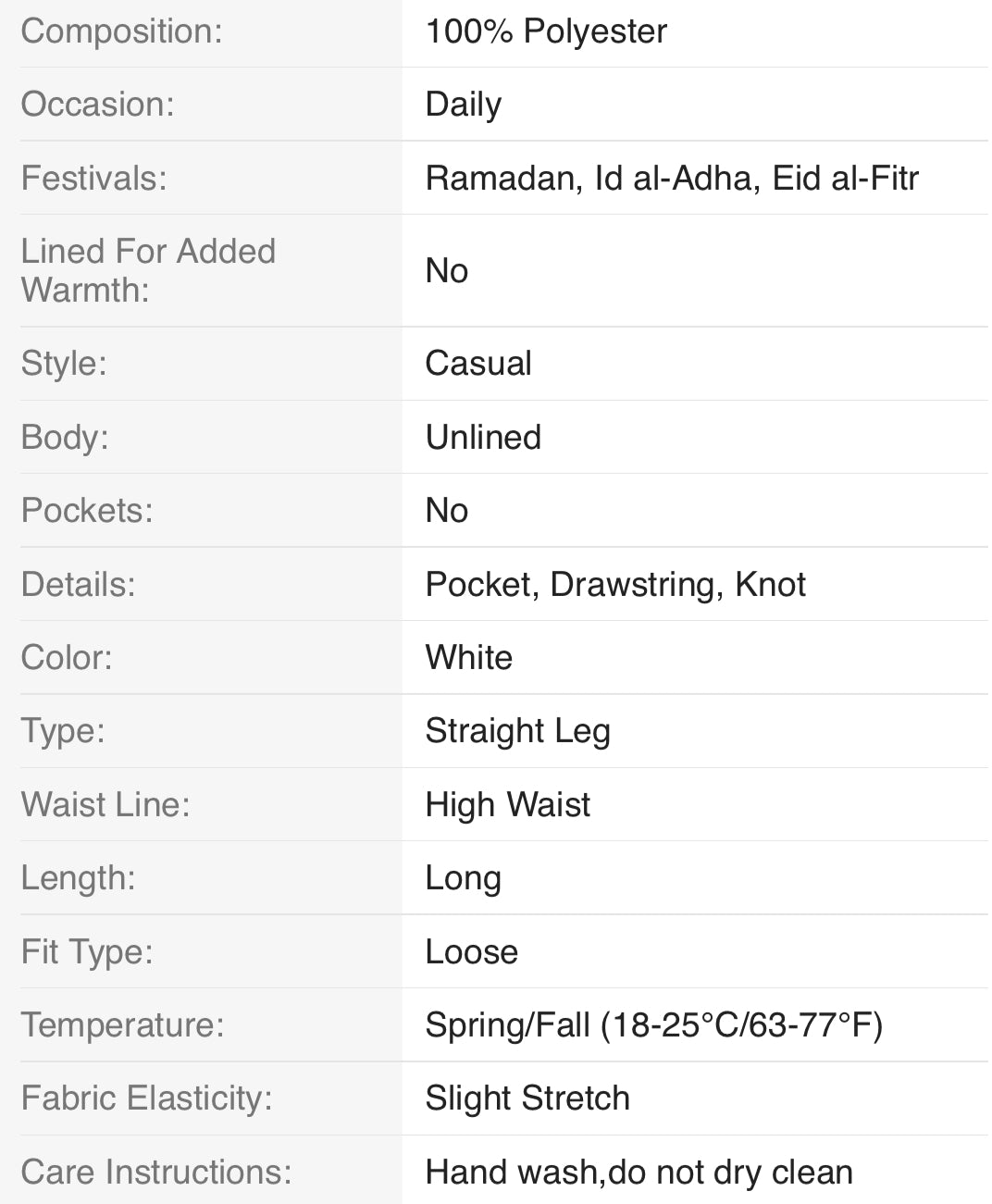Click the "High Waist" value
The width and height of the screenshot is (992, 1204).
click(x=507, y=804)
